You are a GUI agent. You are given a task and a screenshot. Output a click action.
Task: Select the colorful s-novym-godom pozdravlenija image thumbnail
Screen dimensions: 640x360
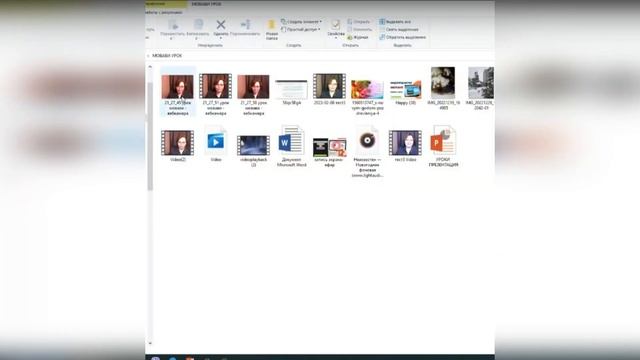coord(367,90)
